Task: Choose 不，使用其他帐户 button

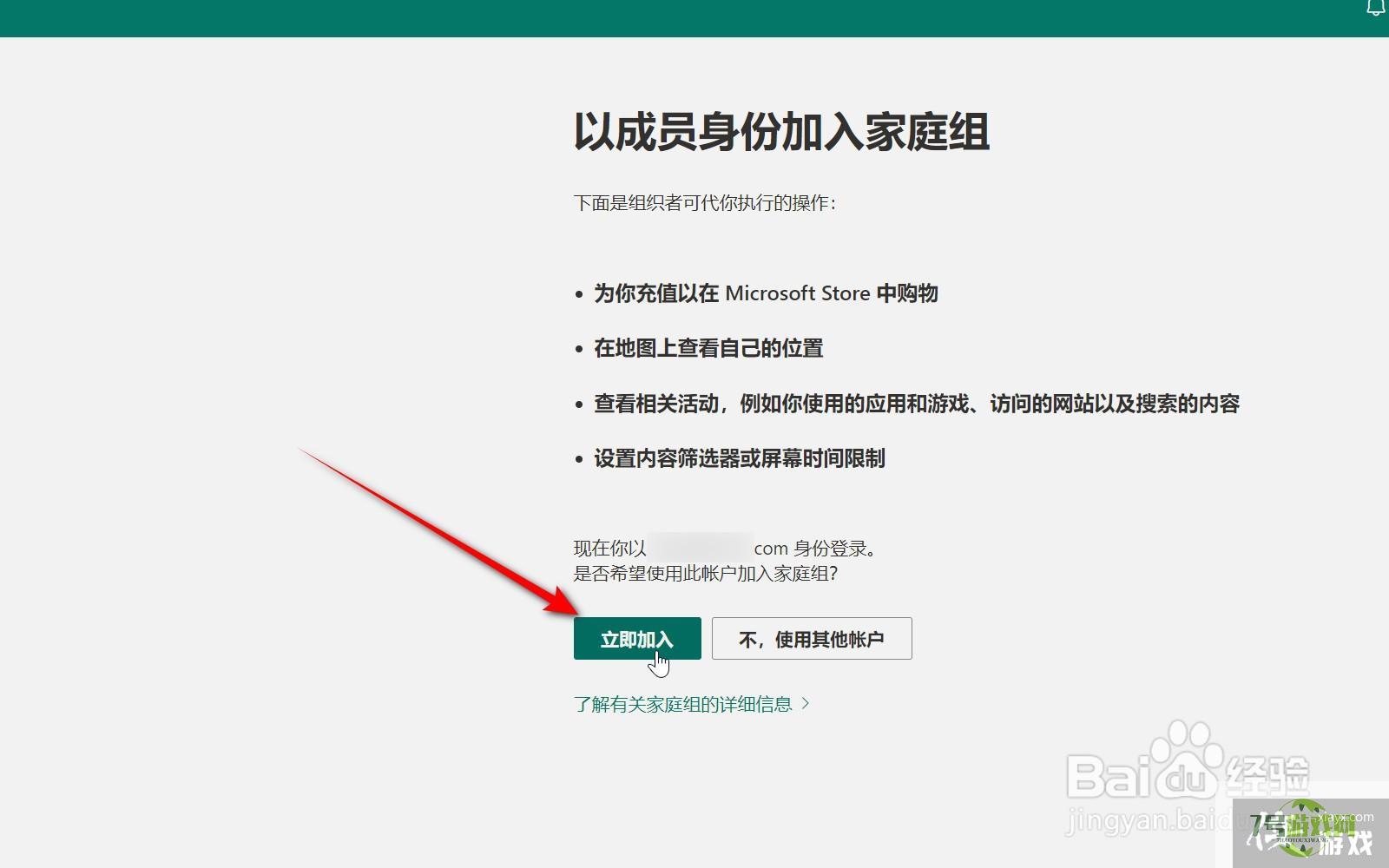Action: pos(812,639)
